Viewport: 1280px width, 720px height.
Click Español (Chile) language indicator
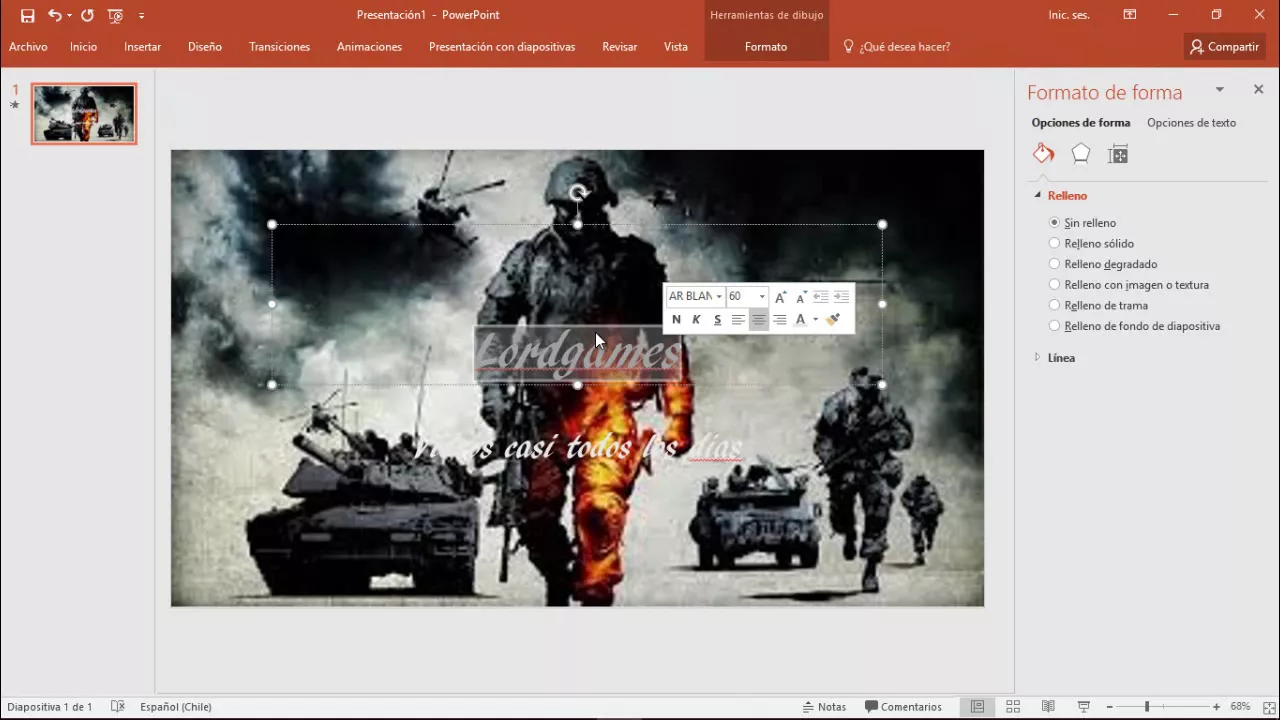tap(176, 706)
